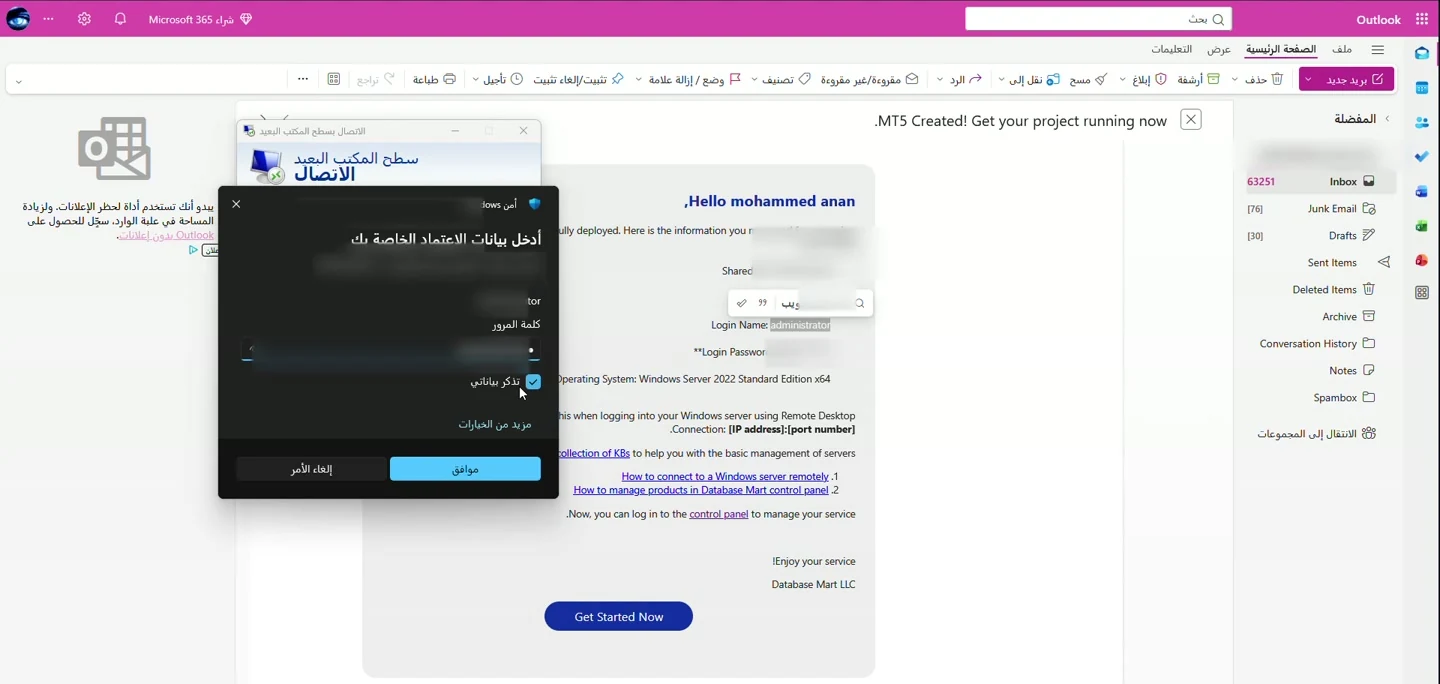The width and height of the screenshot is (1440, 684).
Task: Expand the نقل إلى dropdown arrow
Action: pos(1001,79)
